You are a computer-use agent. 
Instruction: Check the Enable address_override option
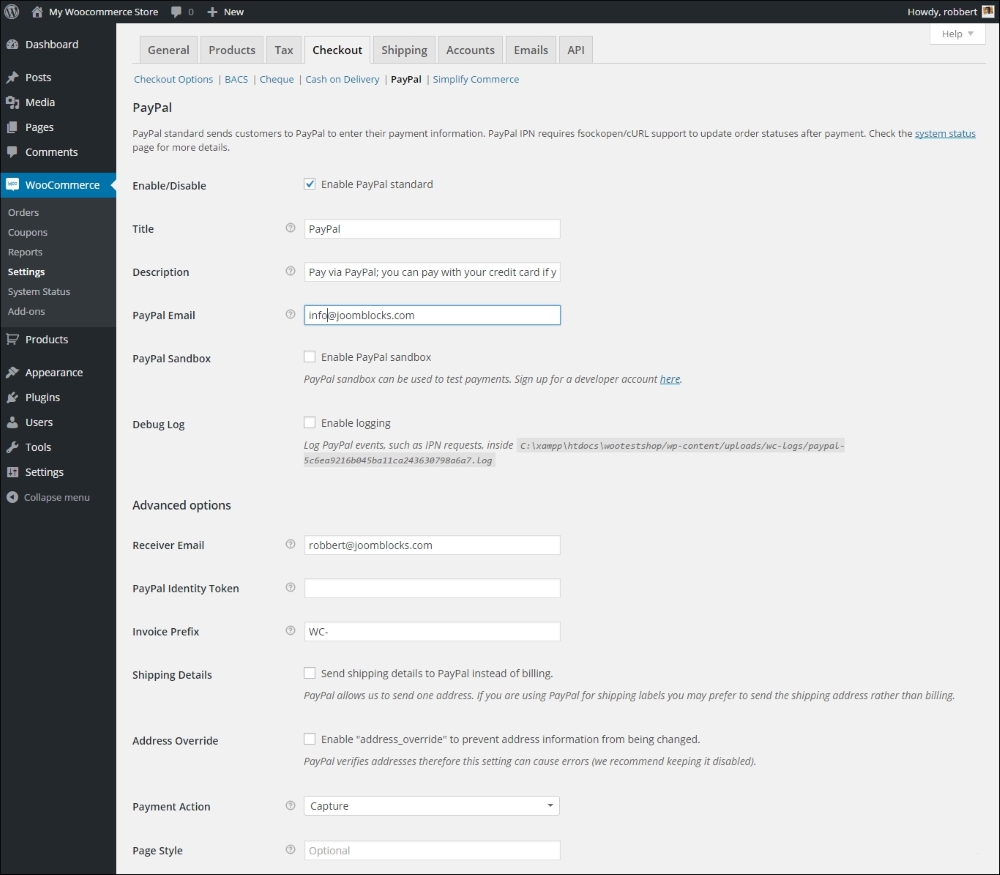click(x=310, y=739)
